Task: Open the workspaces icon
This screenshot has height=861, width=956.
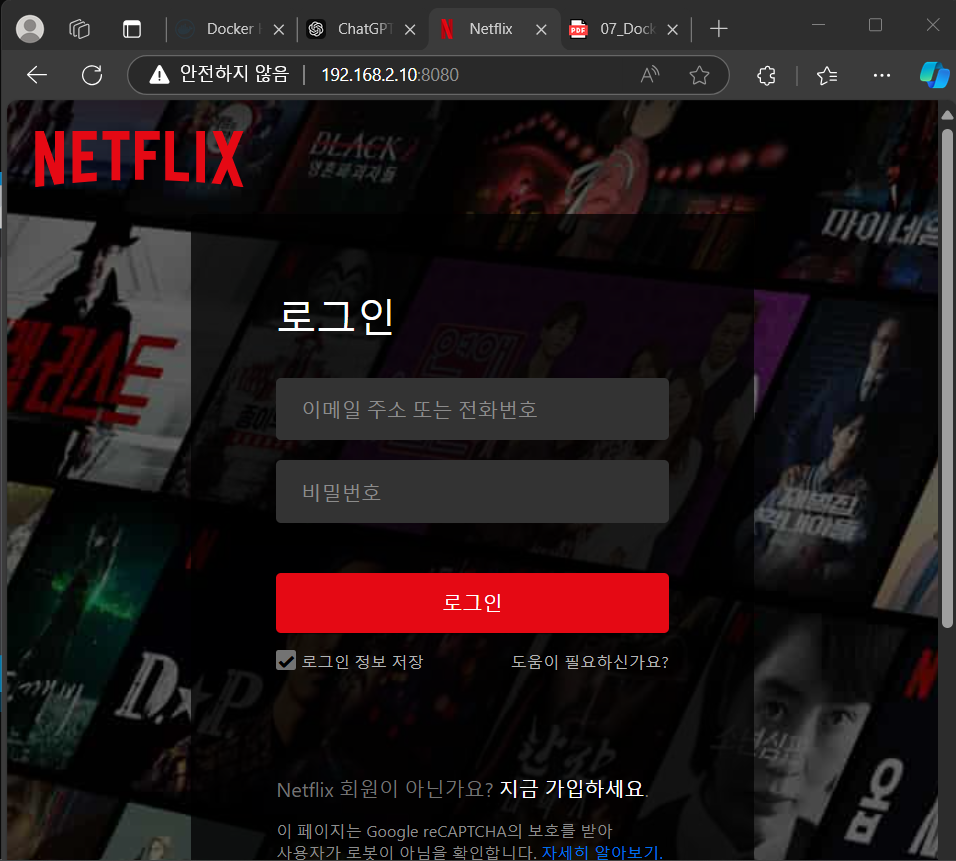Action: pos(79,29)
